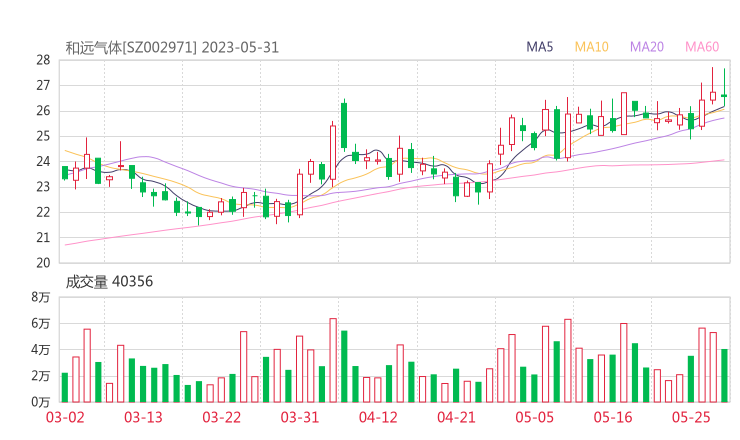Click the price axis label 25
Image resolution: width=740 pixels, height=440 pixels.
point(43,136)
